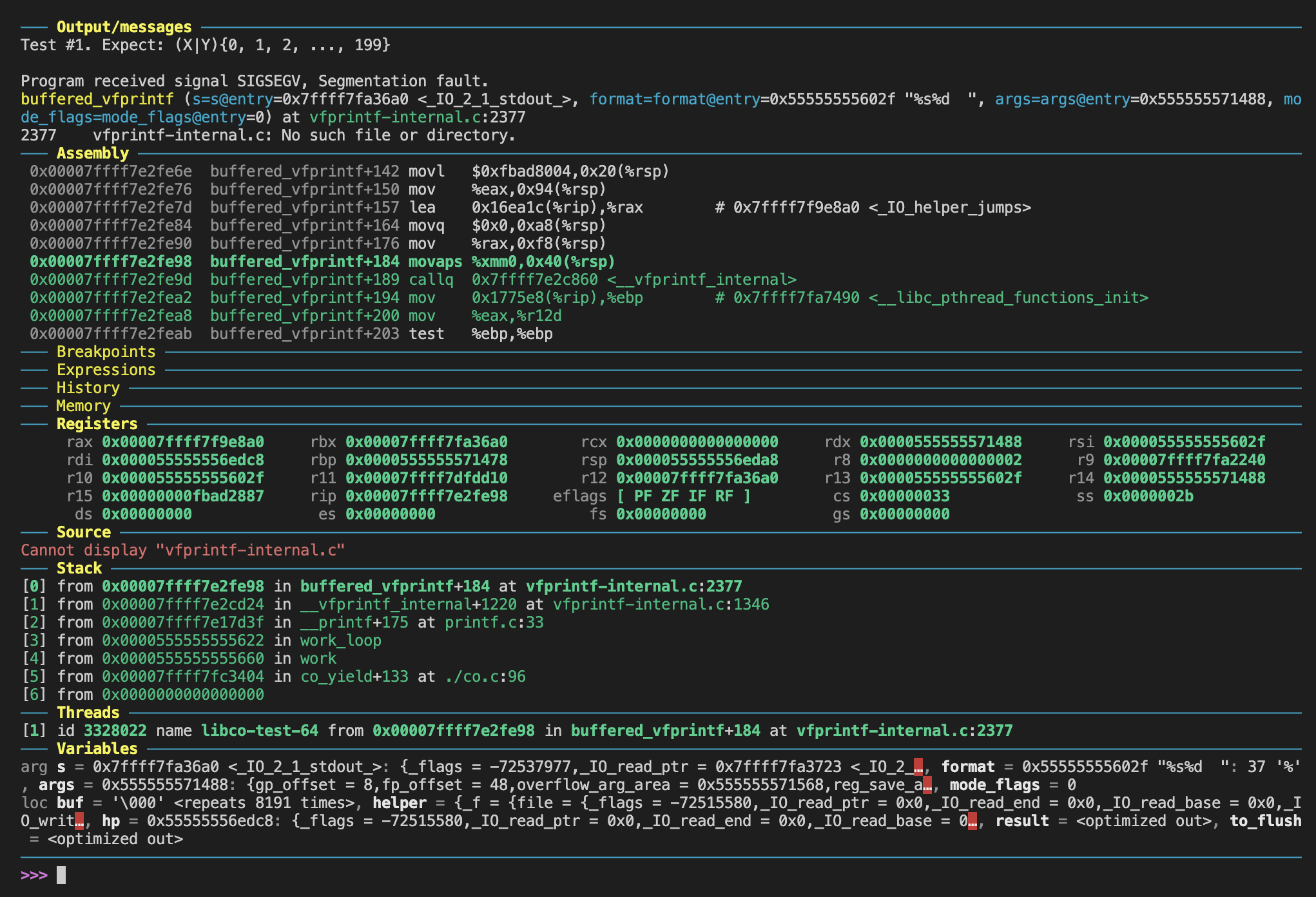Viewport: 1316px width, 897px height.
Task: Click the lea _IO_helper_jumps assembly line
Action: pos(530,207)
